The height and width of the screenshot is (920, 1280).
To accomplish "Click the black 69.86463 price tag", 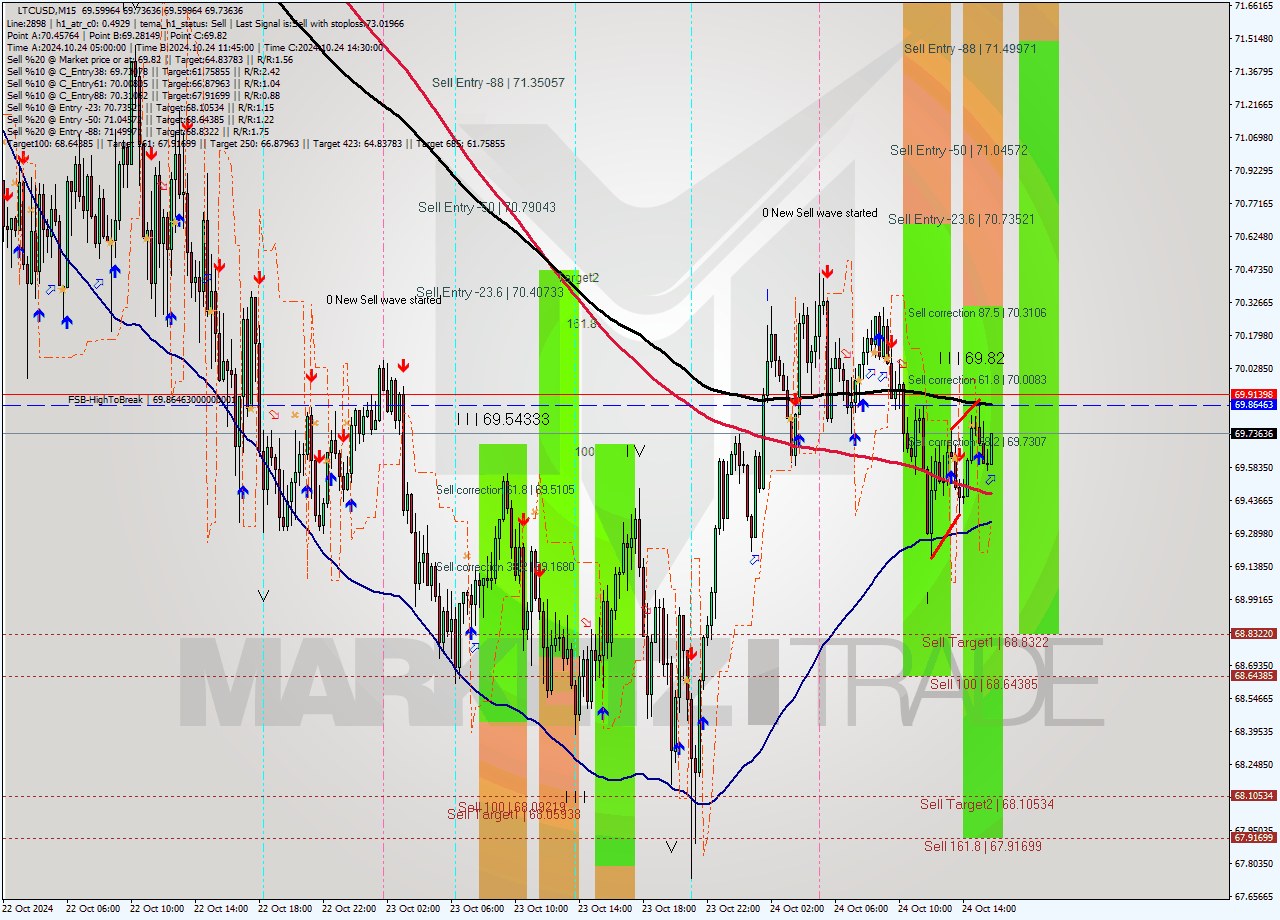I will coord(1254,405).
